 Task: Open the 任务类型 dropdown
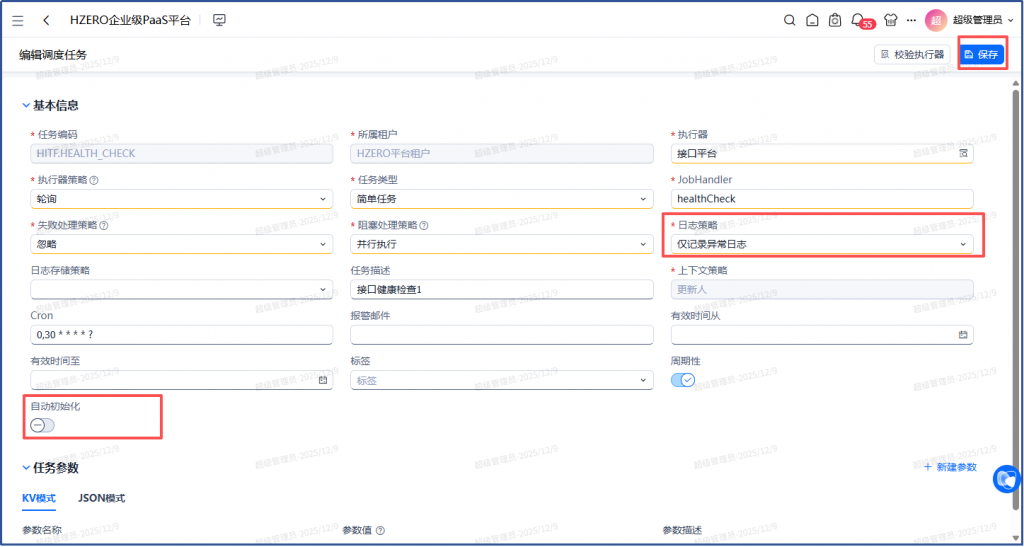click(x=501, y=199)
